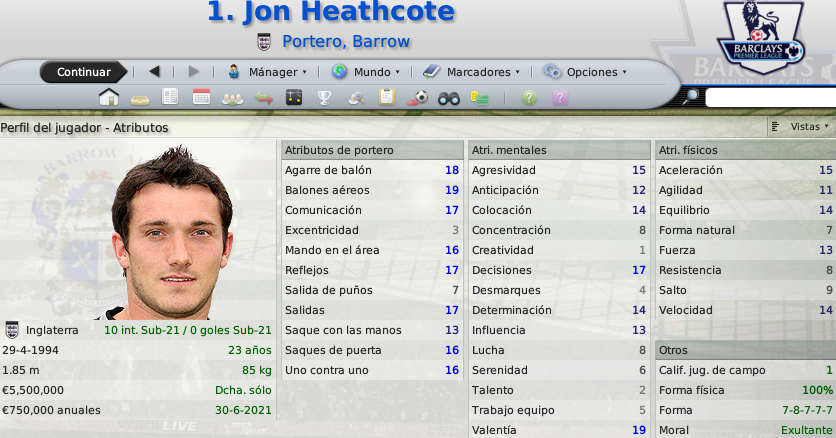Go back with the left arrow

click(154, 71)
